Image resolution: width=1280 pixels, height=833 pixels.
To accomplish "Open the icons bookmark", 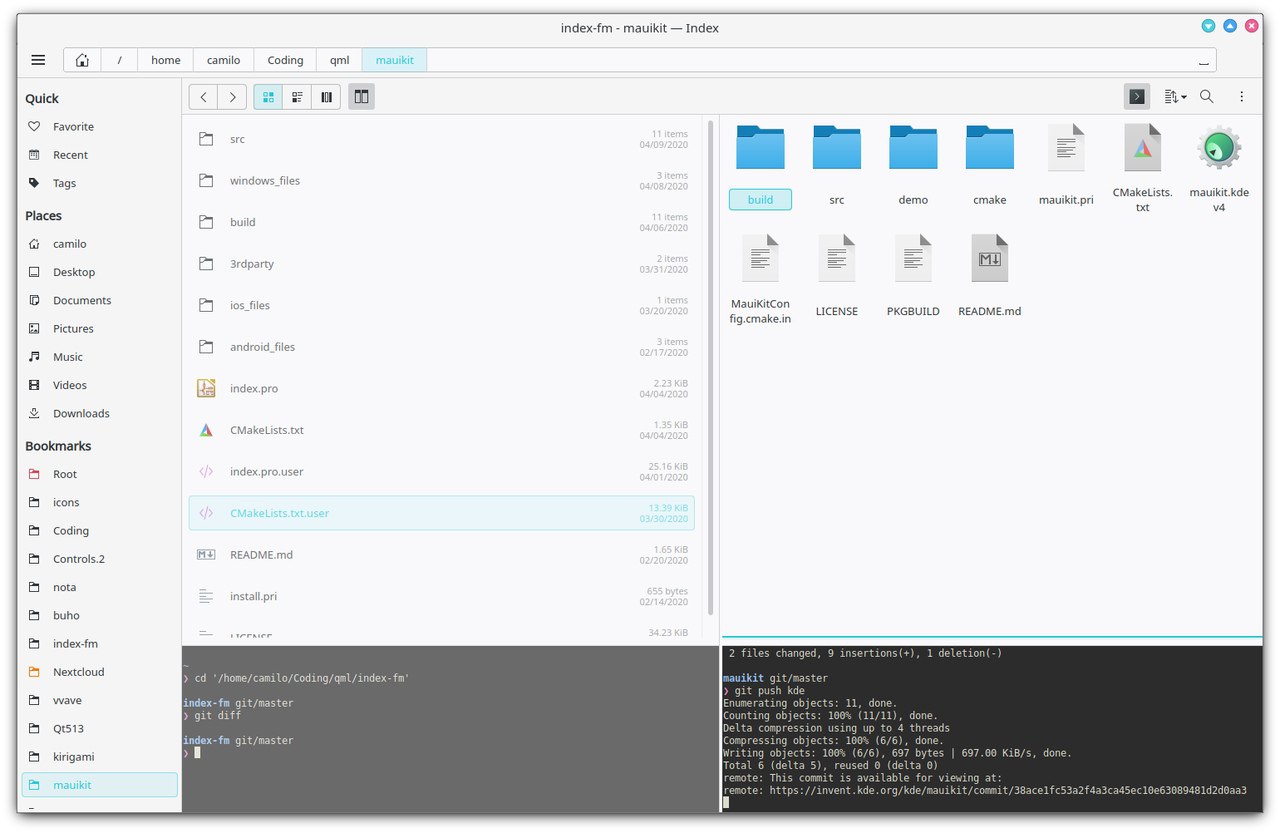I will (100, 502).
